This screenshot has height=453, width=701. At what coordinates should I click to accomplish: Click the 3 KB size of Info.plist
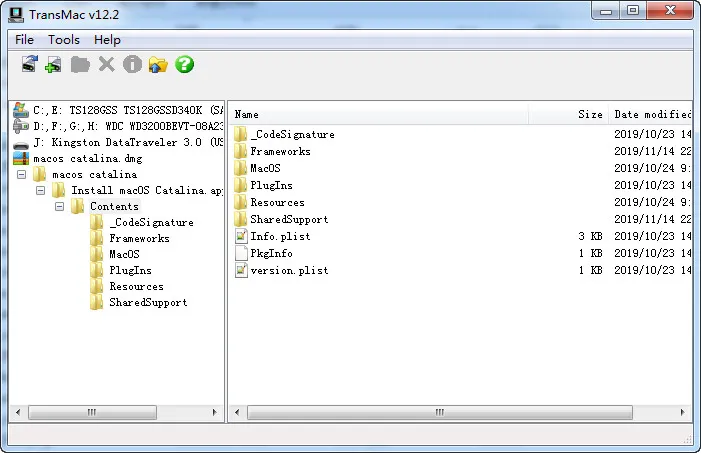tap(590, 236)
